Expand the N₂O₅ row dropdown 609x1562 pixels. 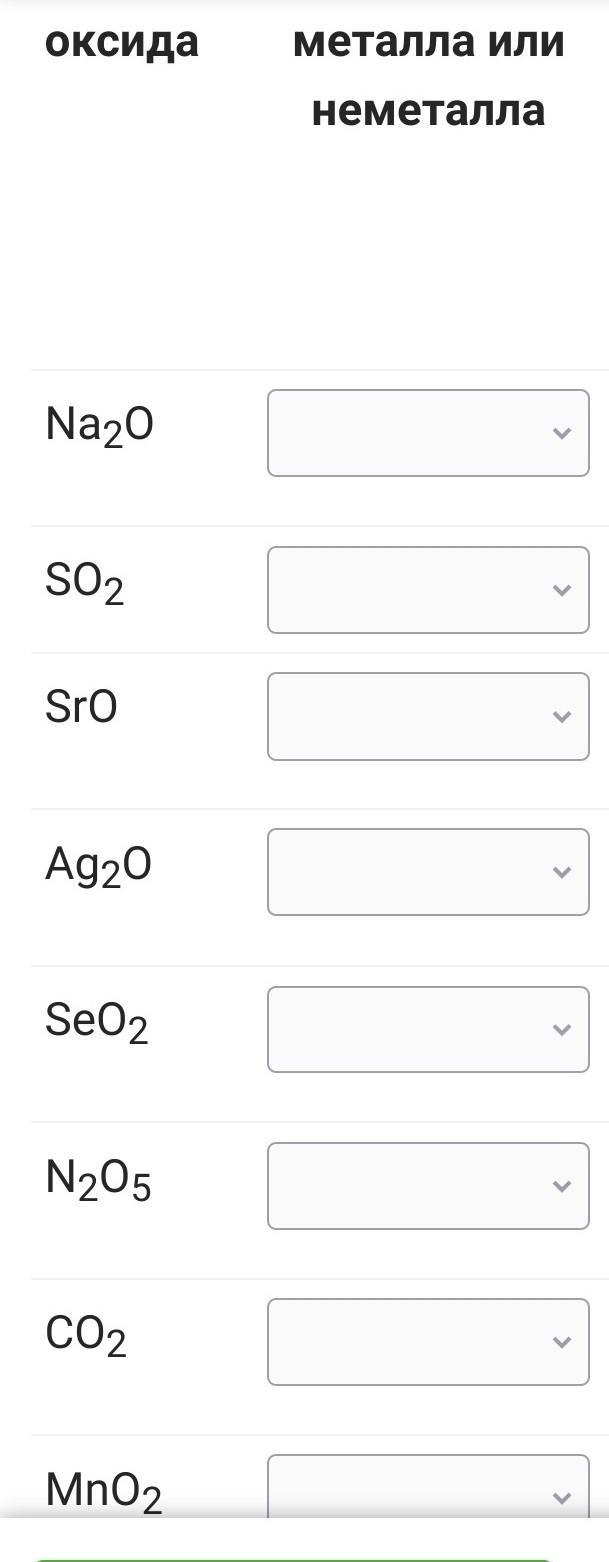[x=428, y=1185]
